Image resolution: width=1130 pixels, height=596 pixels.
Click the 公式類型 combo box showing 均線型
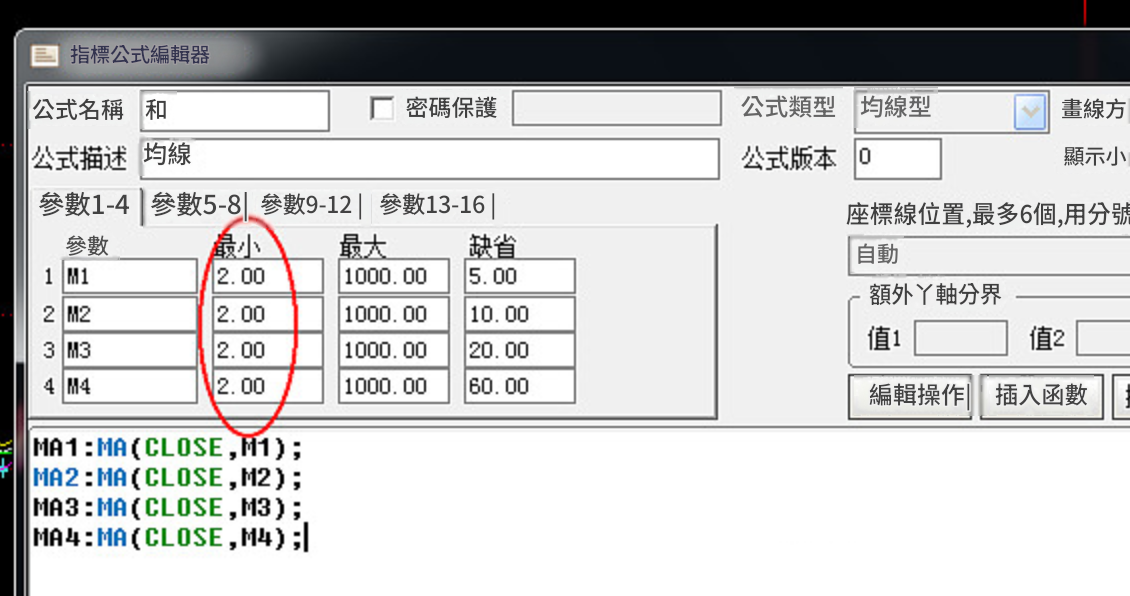(951, 112)
